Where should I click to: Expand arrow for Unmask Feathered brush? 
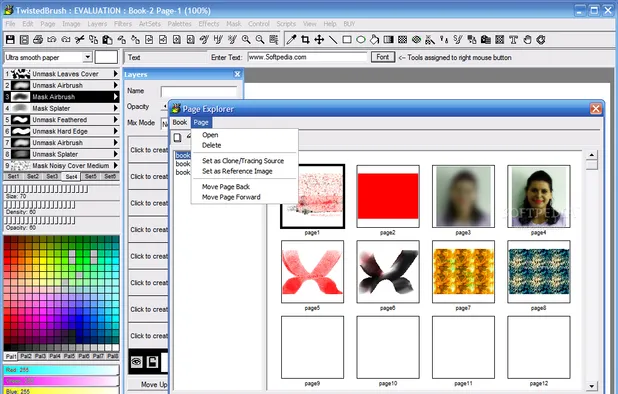point(115,119)
